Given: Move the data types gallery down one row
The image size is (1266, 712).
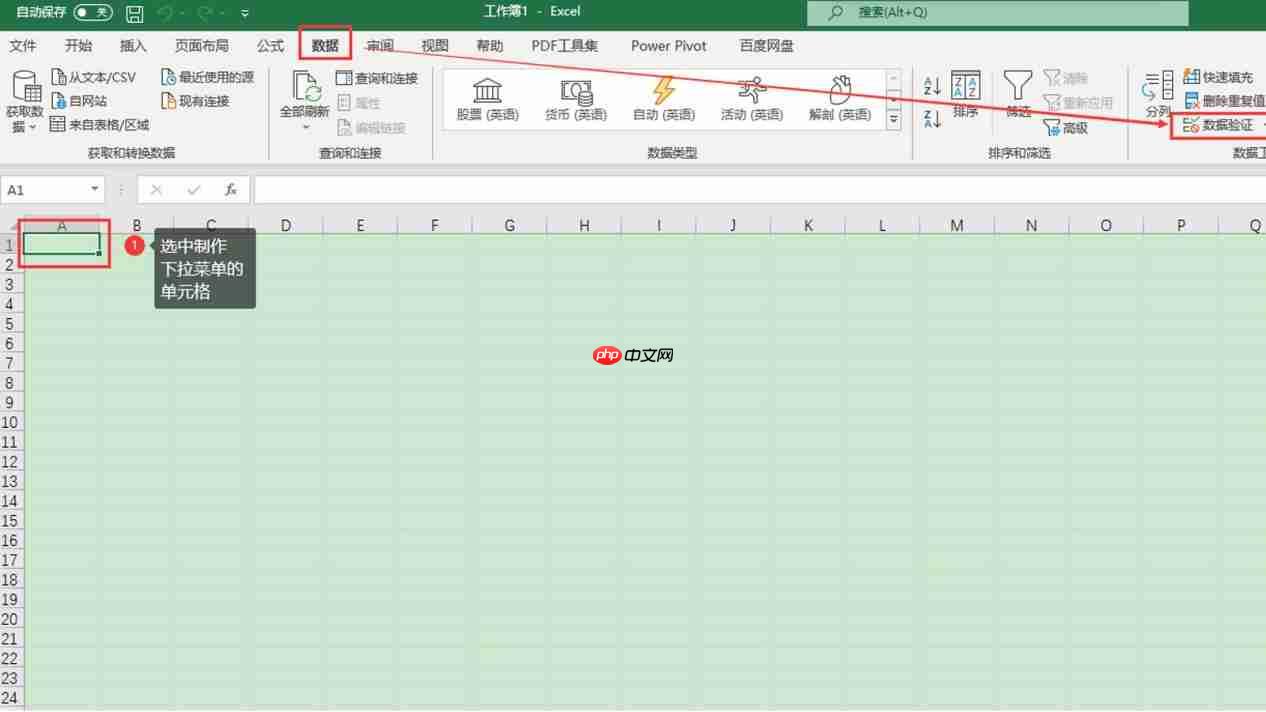Looking at the screenshot, I should [893, 99].
